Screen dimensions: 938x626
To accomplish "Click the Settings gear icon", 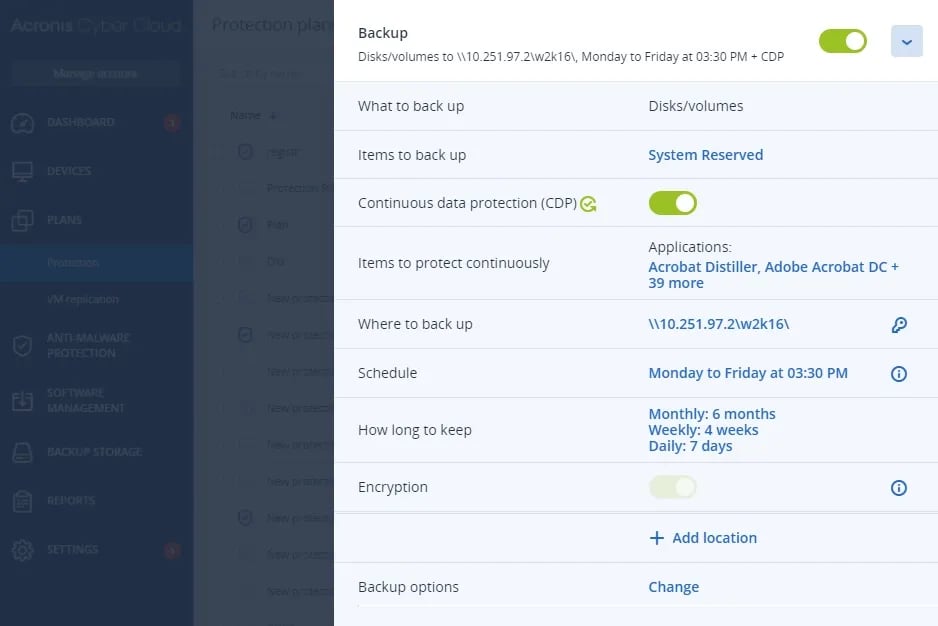I will coord(23,550).
